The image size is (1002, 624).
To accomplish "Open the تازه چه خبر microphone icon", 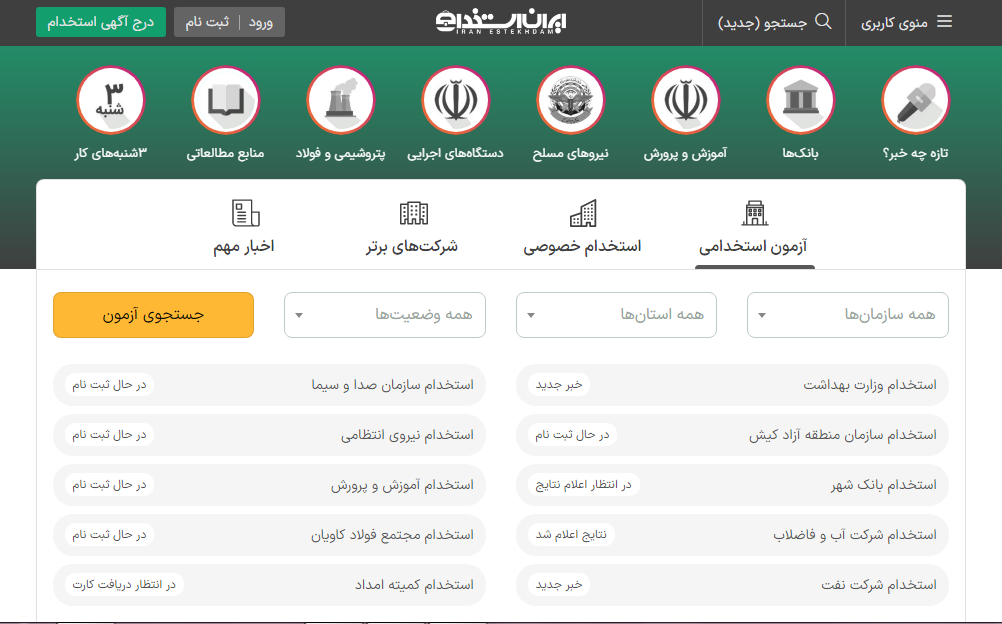I will point(915,100).
